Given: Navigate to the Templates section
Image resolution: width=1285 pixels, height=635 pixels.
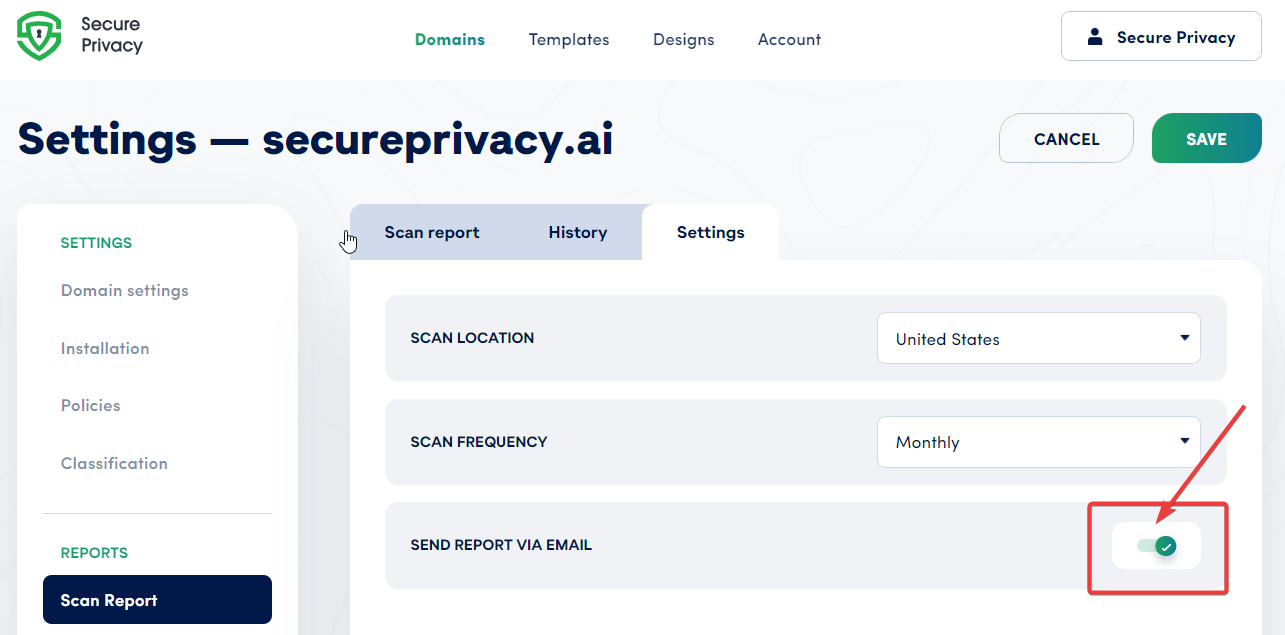Looking at the screenshot, I should pos(568,39).
